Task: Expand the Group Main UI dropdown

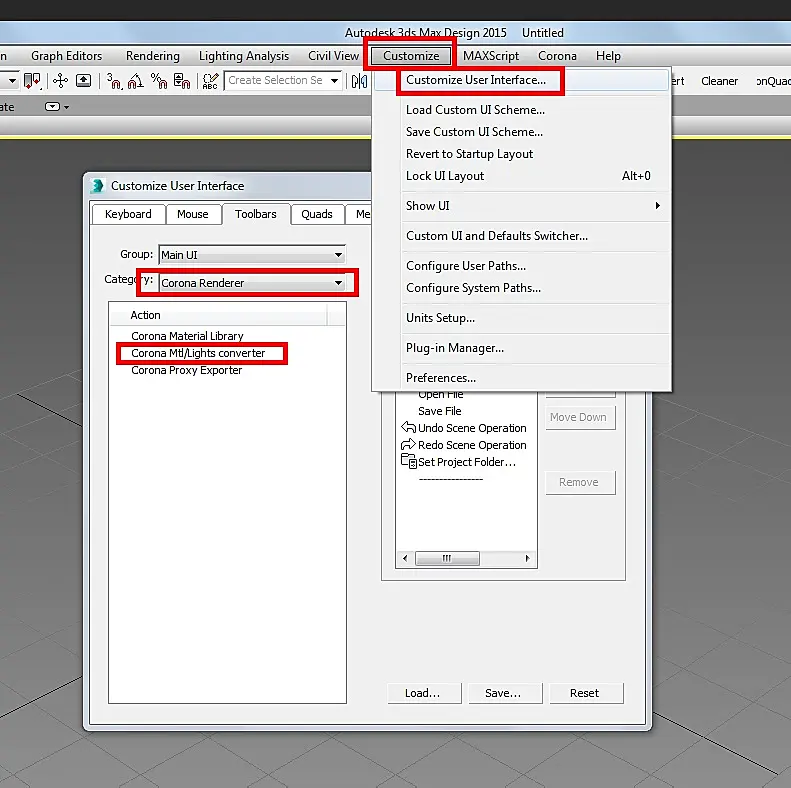Action: (x=338, y=255)
